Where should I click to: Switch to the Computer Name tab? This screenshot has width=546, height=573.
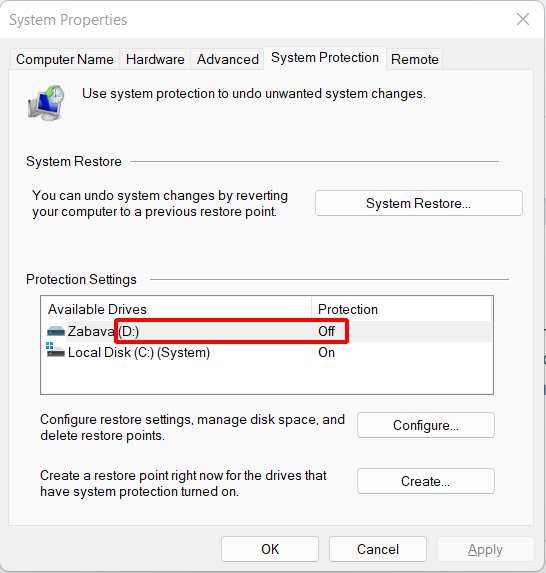(65, 59)
